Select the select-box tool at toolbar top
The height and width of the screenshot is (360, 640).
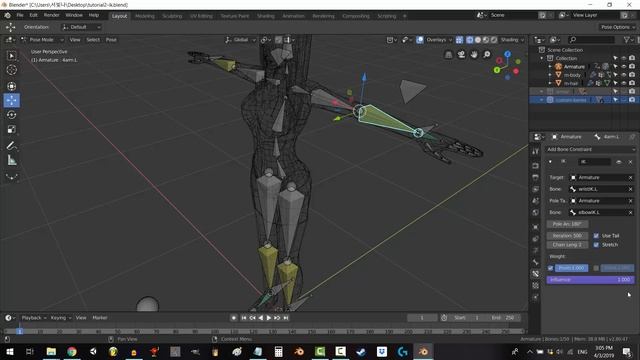pyautogui.click(x=11, y=56)
